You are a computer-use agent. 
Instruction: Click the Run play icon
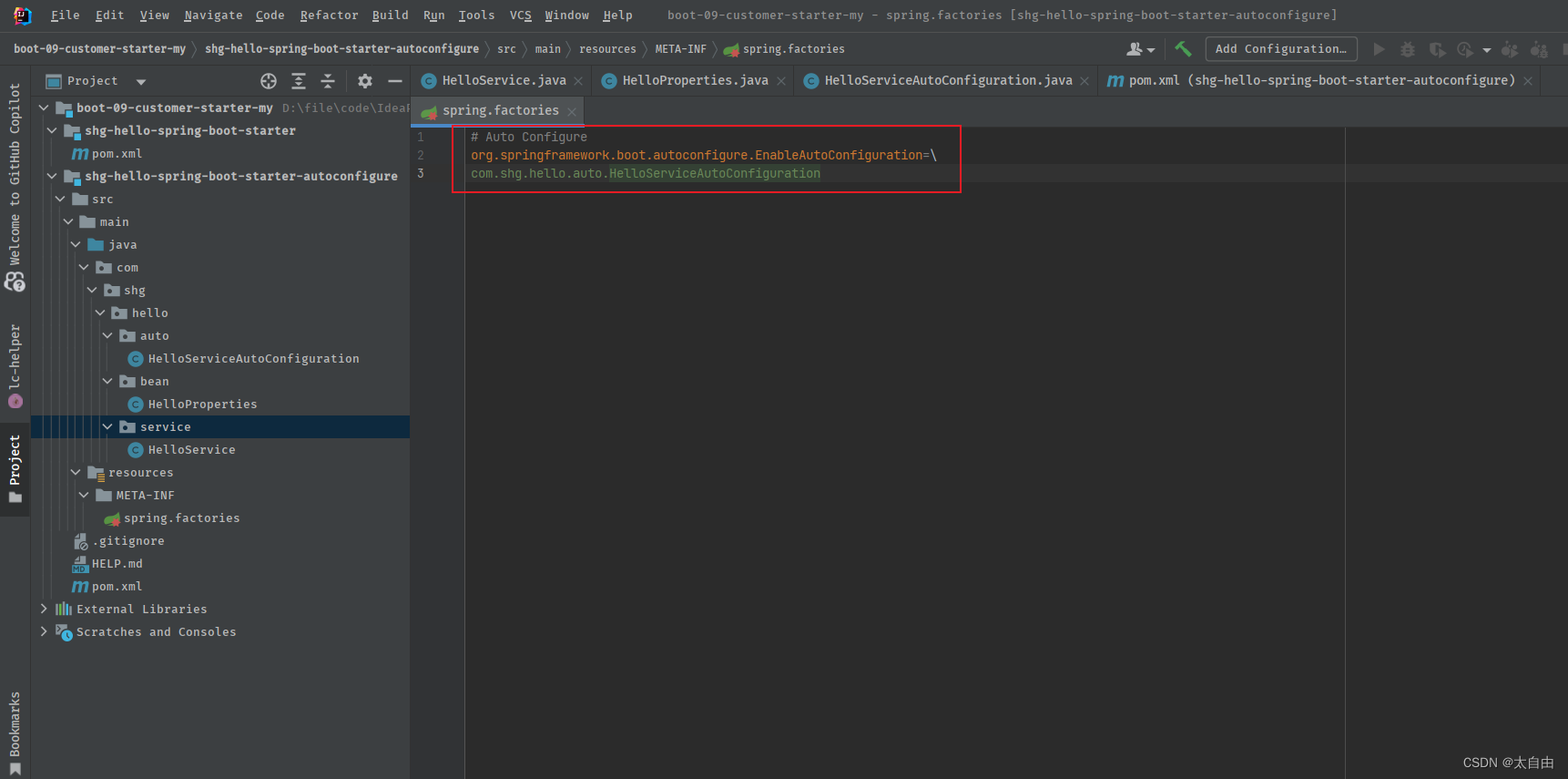pyautogui.click(x=1379, y=49)
